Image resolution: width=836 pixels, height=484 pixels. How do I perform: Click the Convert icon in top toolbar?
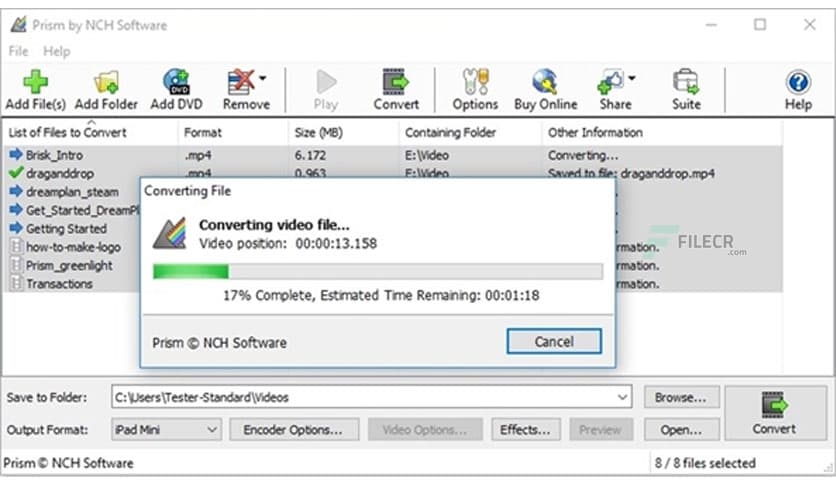pyautogui.click(x=396, y=90)
